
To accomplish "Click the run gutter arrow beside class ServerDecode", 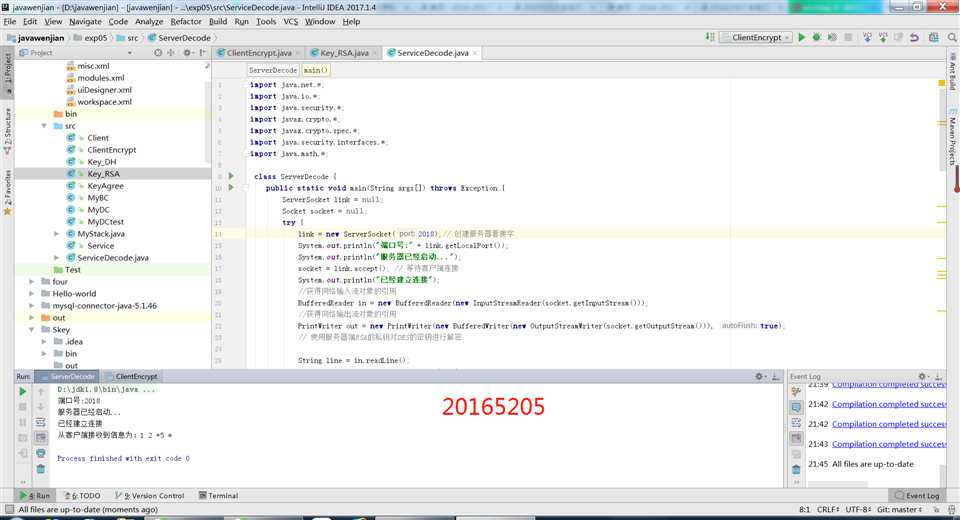I will click(x=231, y=176).
